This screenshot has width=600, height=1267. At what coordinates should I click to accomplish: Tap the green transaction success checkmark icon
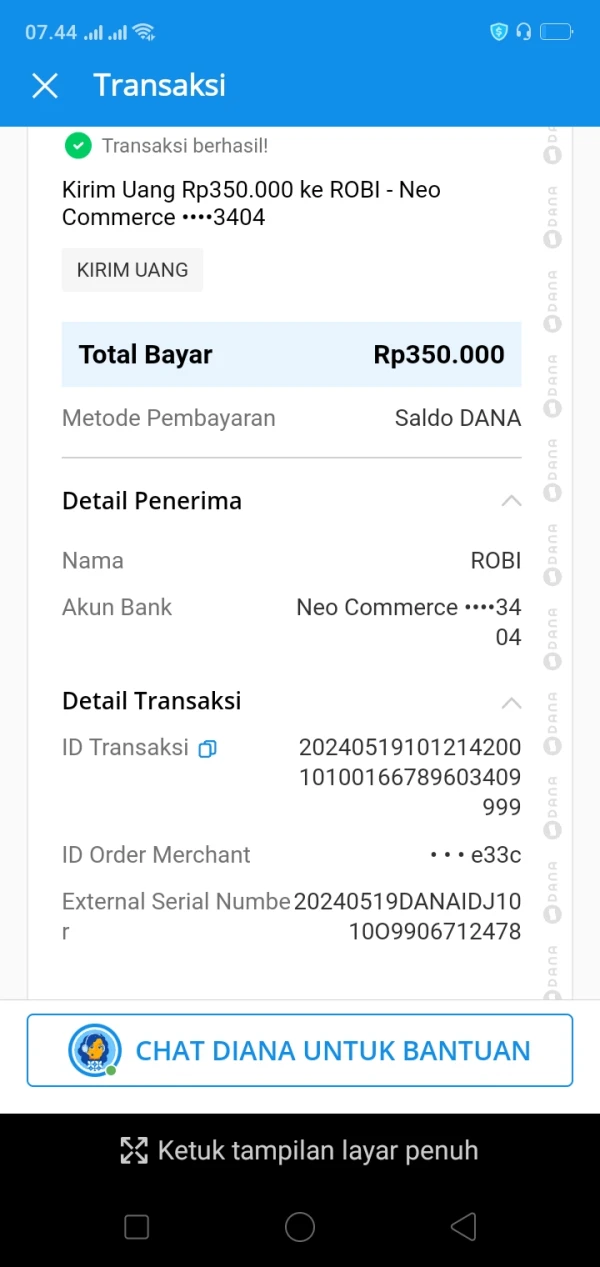(x=77, y=146)
